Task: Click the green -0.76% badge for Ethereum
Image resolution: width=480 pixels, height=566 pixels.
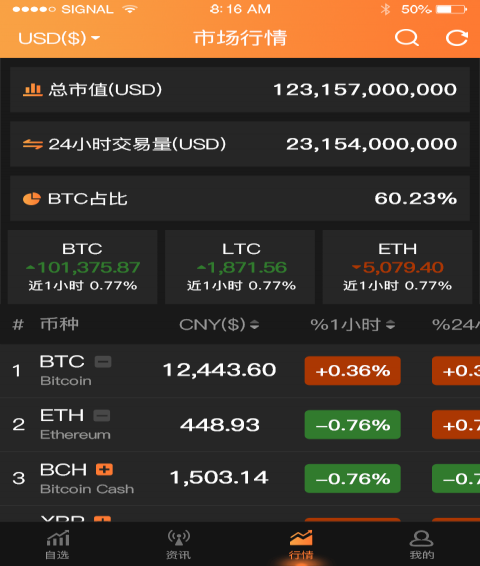Action: [x=353, y=424]
